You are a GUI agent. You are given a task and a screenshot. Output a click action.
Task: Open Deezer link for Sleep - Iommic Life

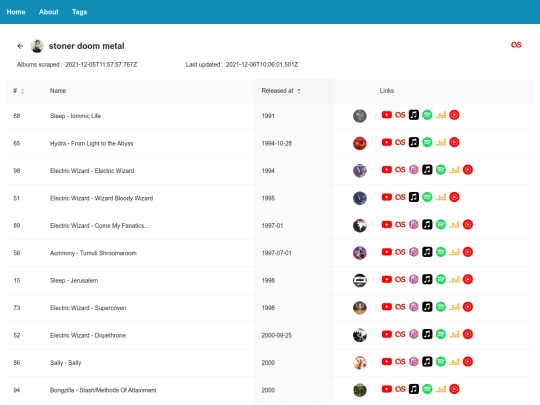(x=441, y=115)
